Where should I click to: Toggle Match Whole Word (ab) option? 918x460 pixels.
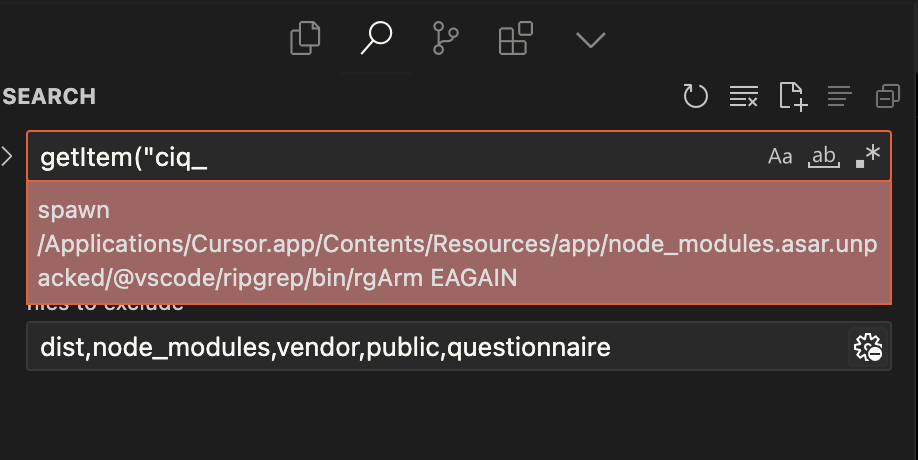pos(824,156)
